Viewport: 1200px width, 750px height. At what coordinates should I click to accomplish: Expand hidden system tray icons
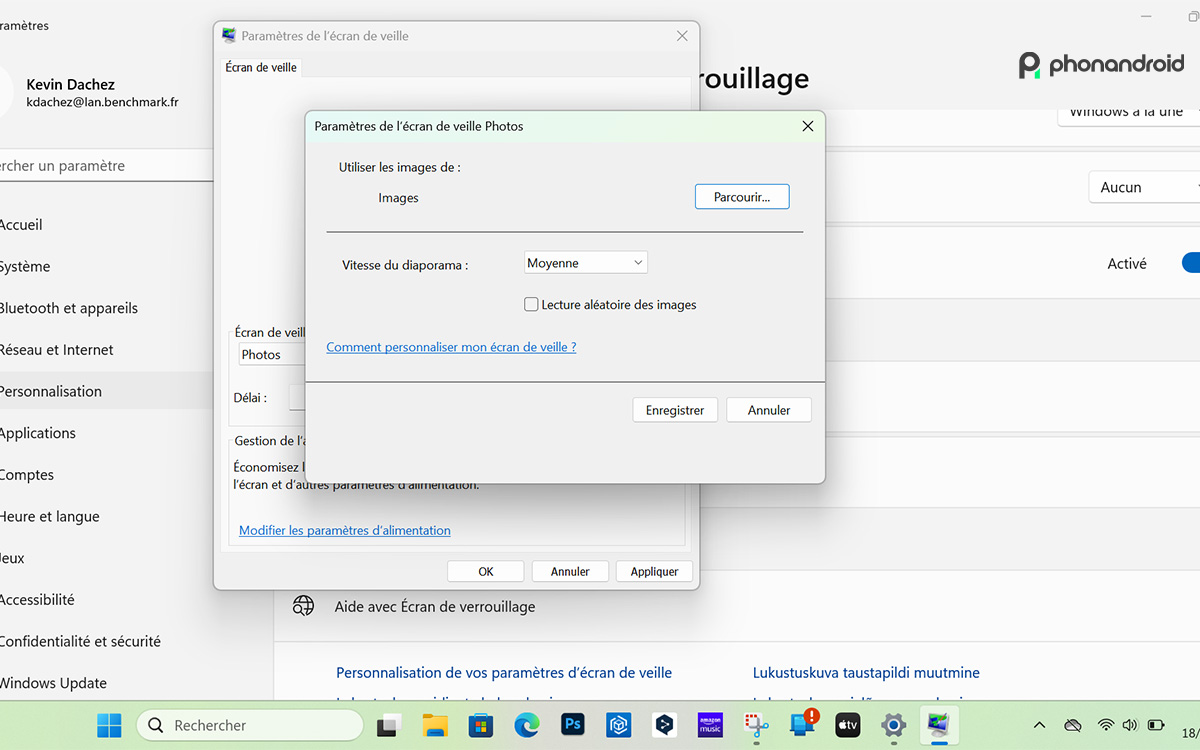tap(1039, 725)
